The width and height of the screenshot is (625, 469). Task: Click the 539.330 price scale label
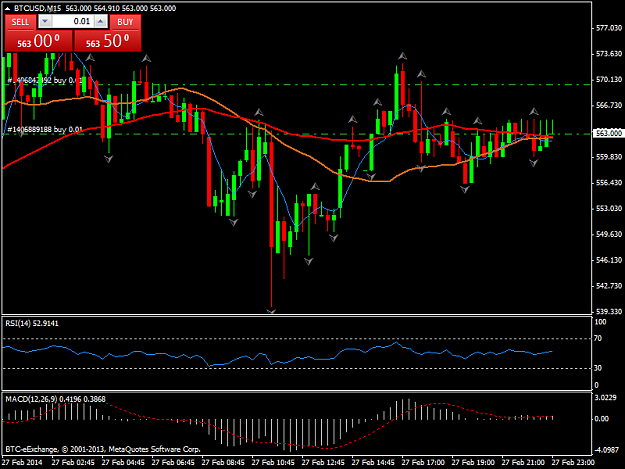click(x=609, y=311)
